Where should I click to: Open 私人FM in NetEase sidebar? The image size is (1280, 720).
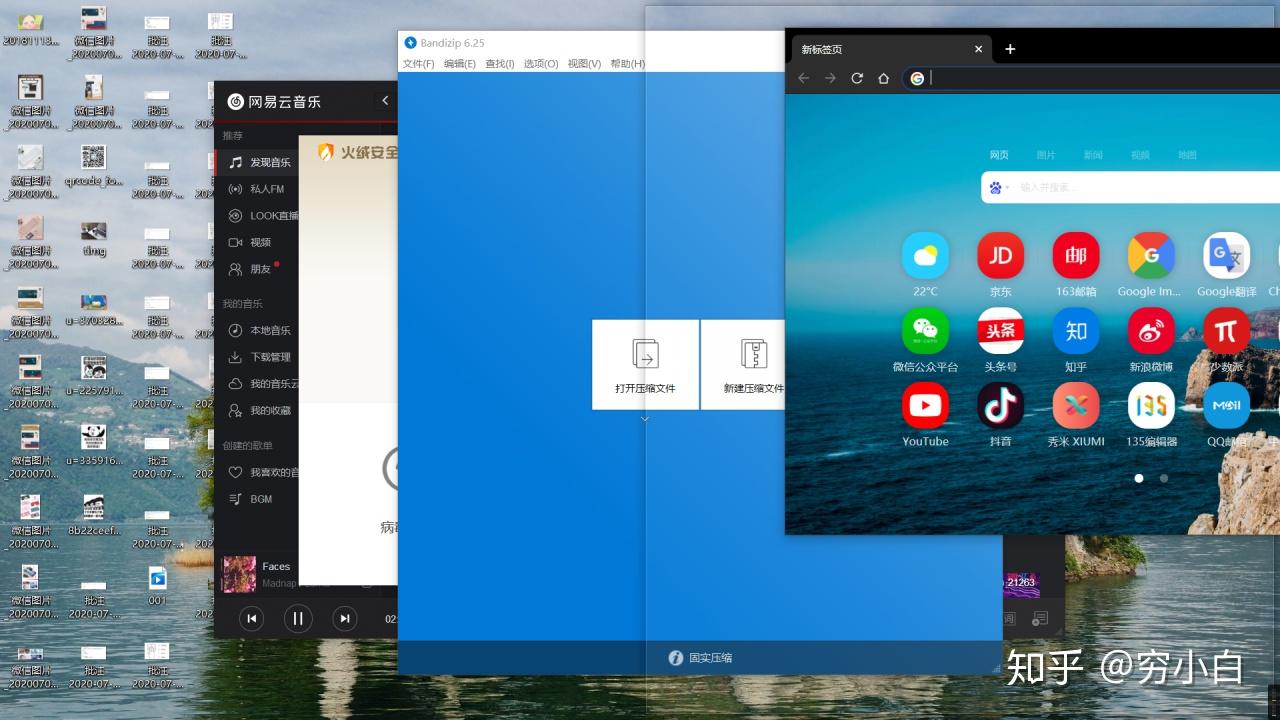(x=257, y=189)
